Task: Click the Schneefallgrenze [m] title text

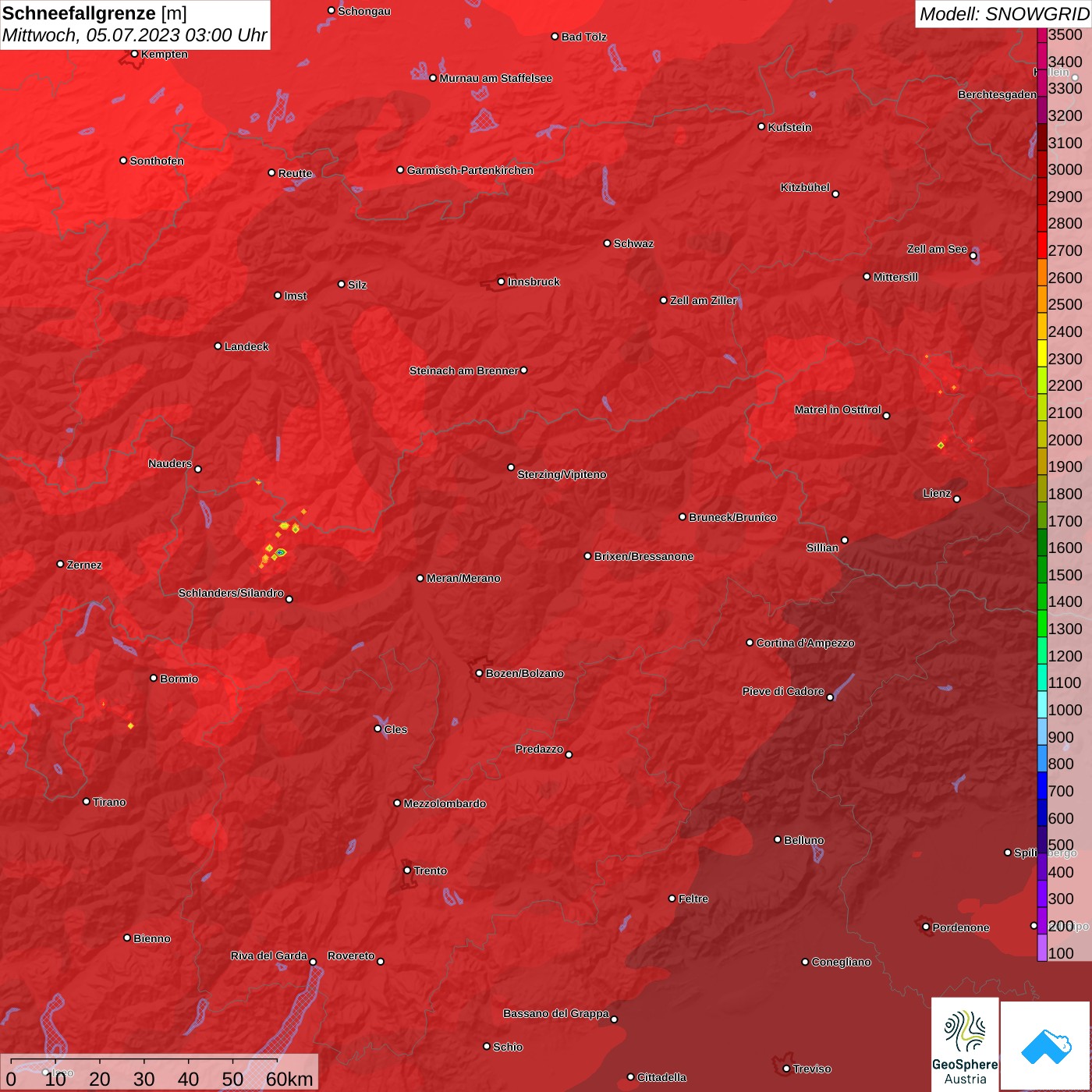Action: click(x=95, y=13)
